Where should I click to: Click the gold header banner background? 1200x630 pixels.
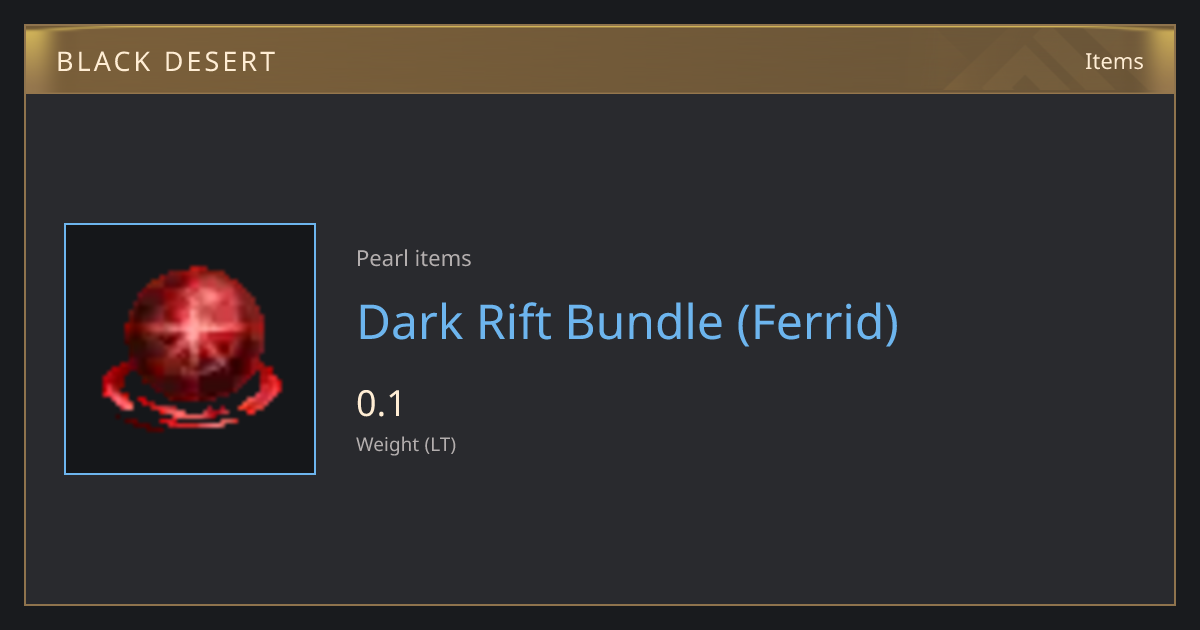pyautogui.click(x=600, y=60)
